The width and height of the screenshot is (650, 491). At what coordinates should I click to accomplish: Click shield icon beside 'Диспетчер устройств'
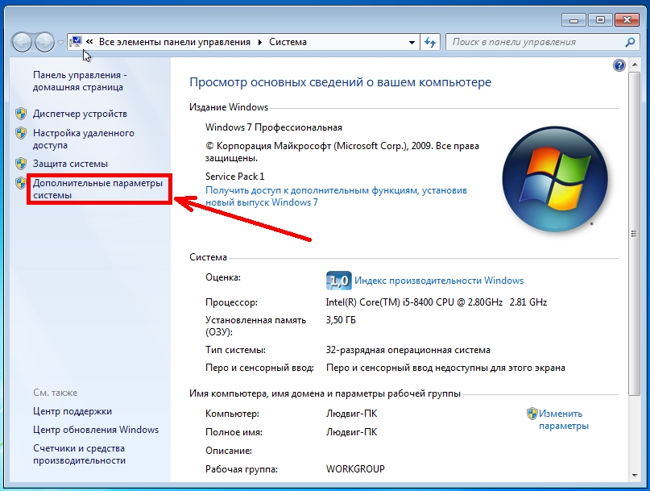[x=21, y=114]
